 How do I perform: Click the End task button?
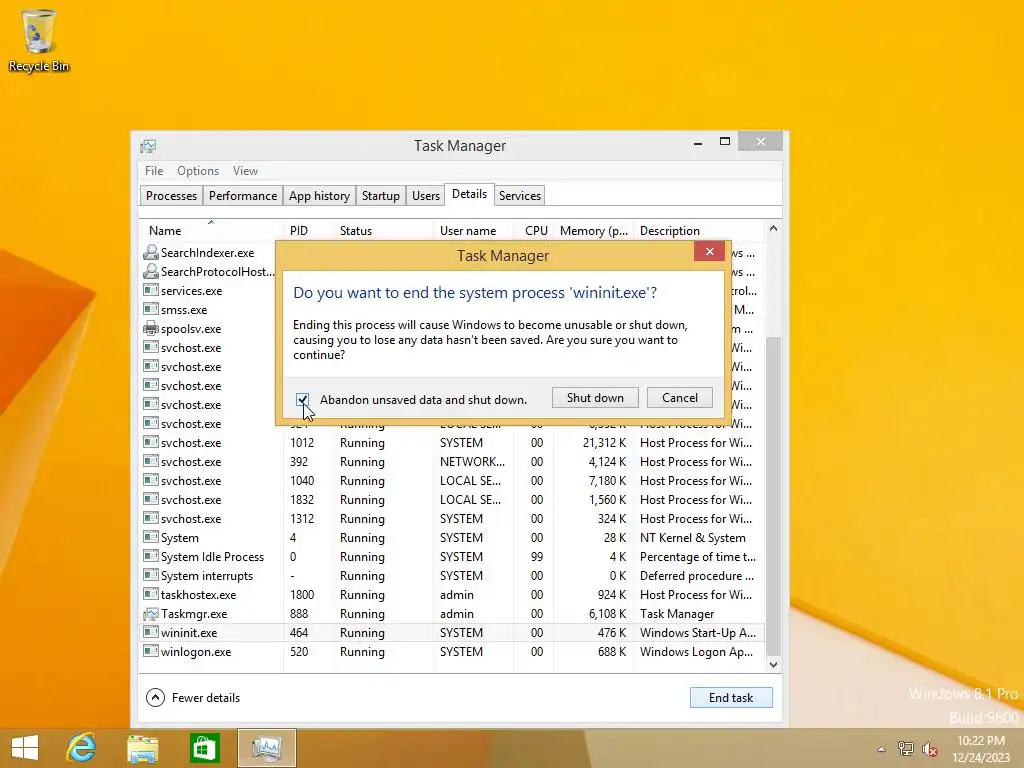pos(731,697)
